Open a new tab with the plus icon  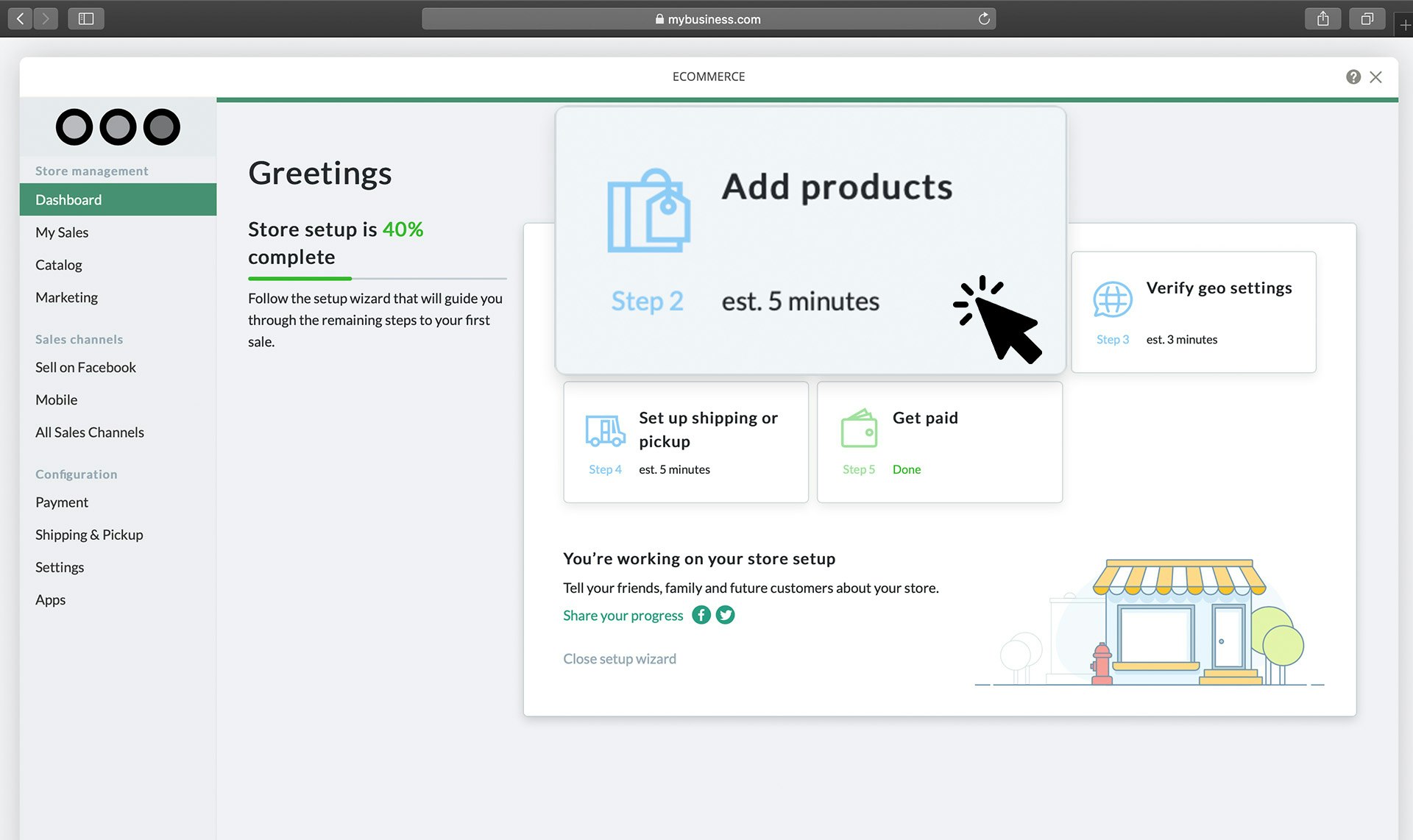tap(1404, 25)
